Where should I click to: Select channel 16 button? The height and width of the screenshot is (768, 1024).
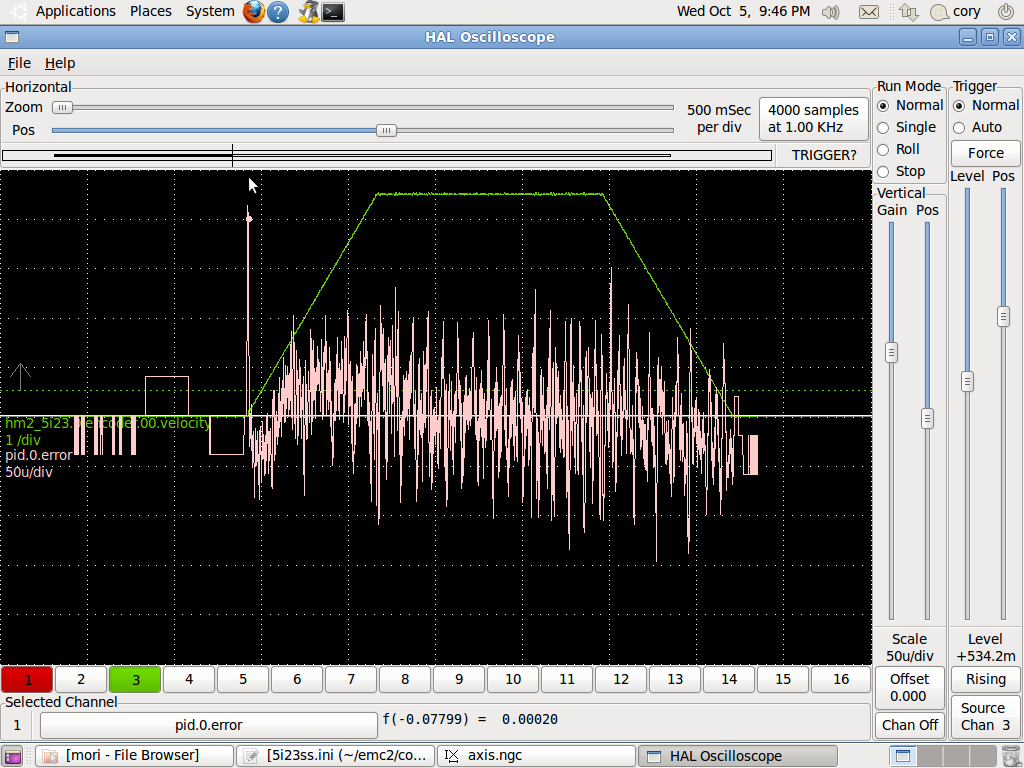pyautogui.click(x=841, y=680)
